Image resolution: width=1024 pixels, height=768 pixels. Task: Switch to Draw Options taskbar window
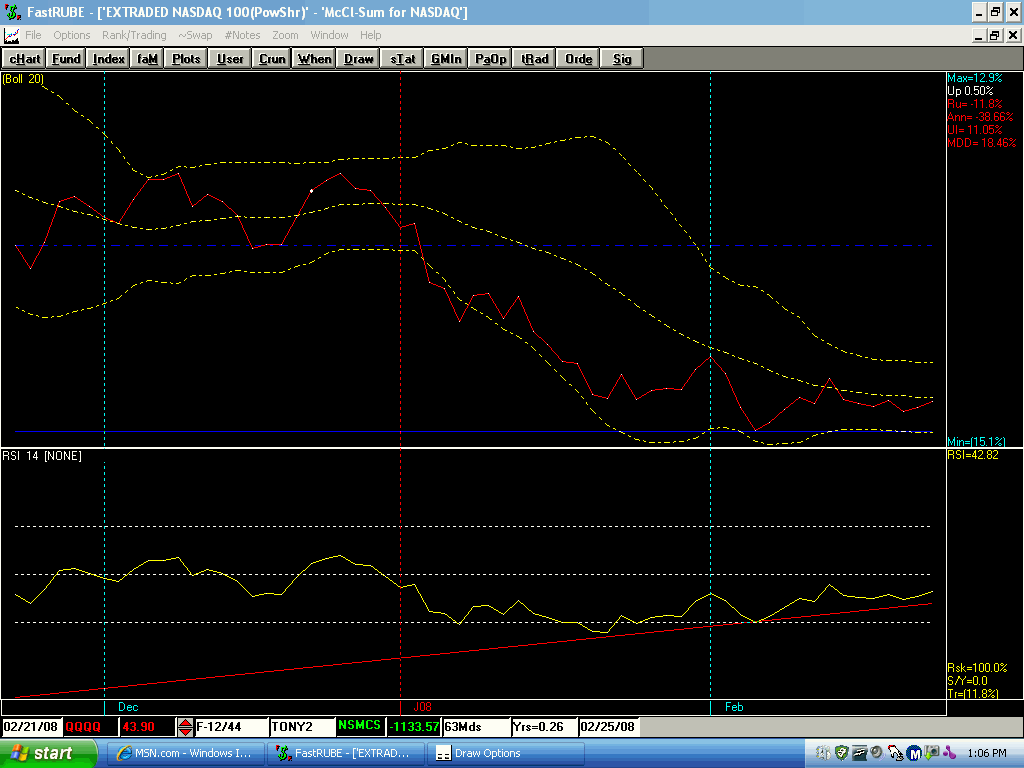[505, 754]
